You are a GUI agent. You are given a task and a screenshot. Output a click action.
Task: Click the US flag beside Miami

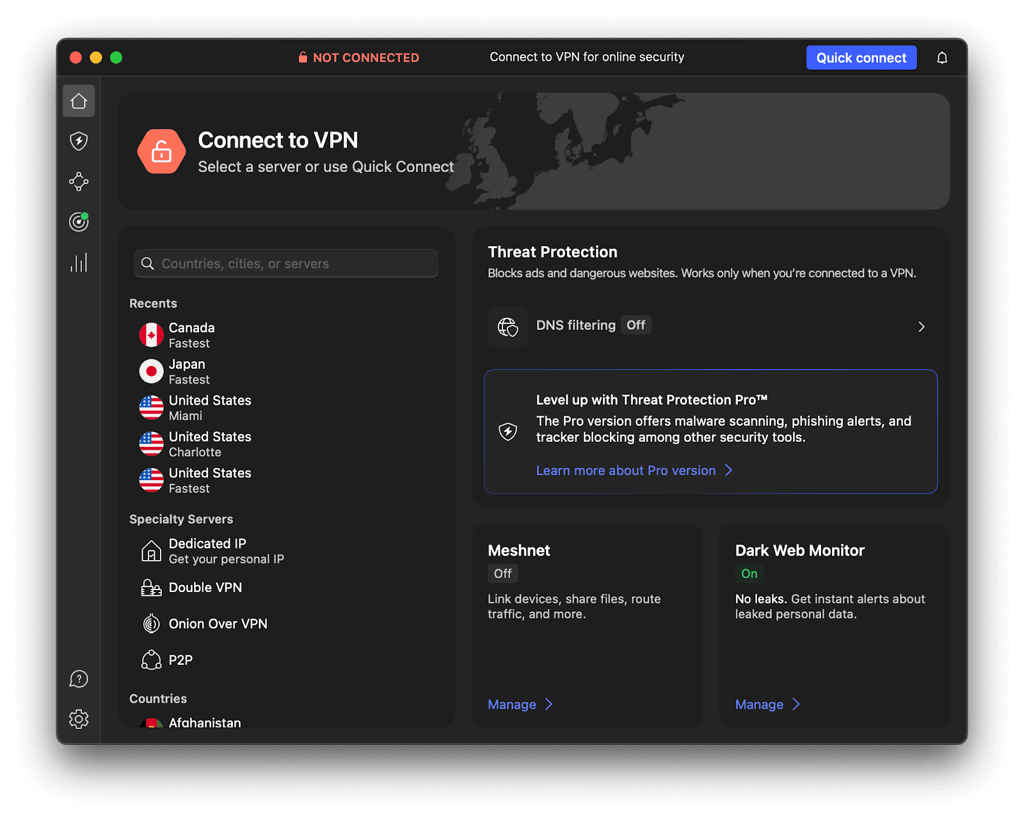[151, 408]
